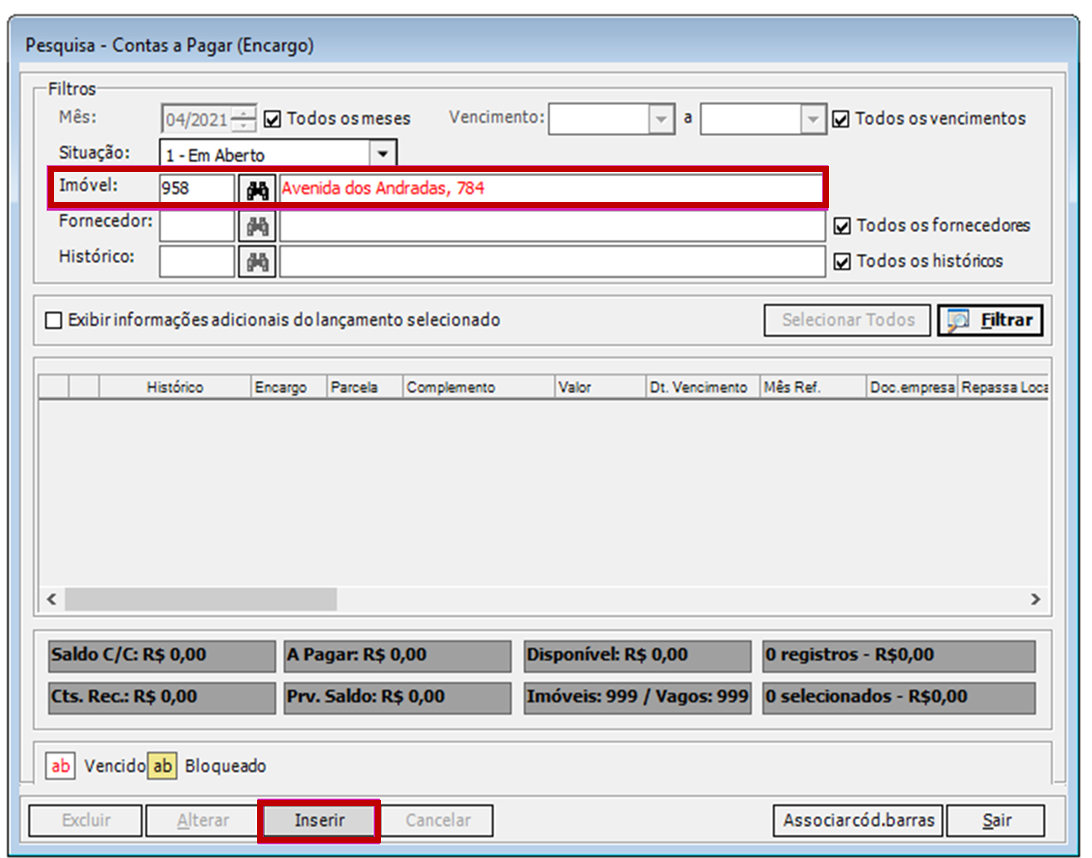
Task: Expand the Situação '1 - Em Aberto' dropdown
Action: tap(382, 154)
